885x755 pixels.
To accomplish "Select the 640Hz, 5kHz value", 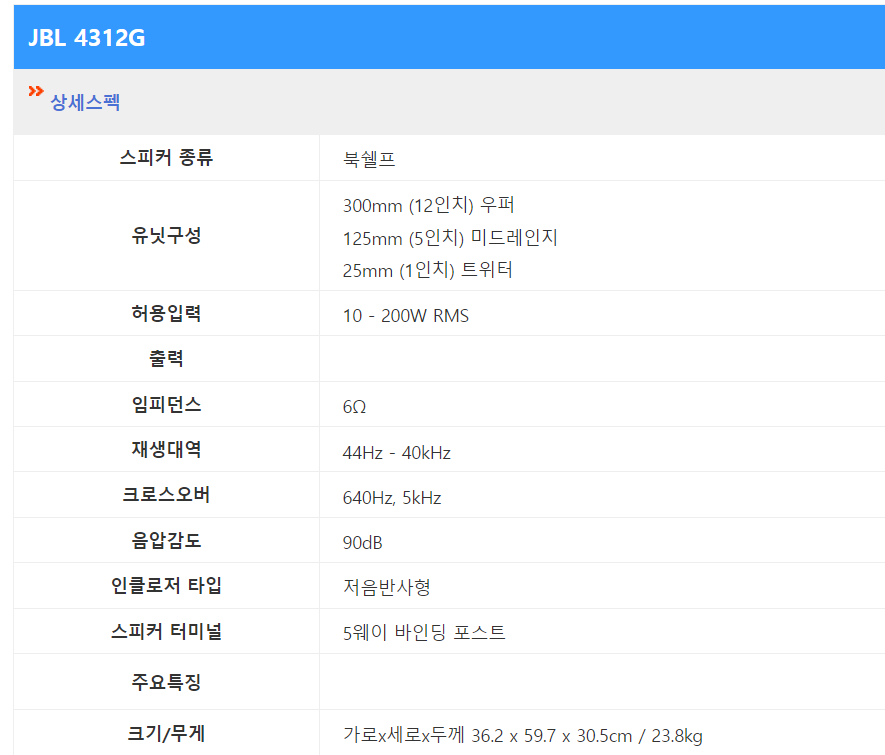I will (x=392, y=498).
